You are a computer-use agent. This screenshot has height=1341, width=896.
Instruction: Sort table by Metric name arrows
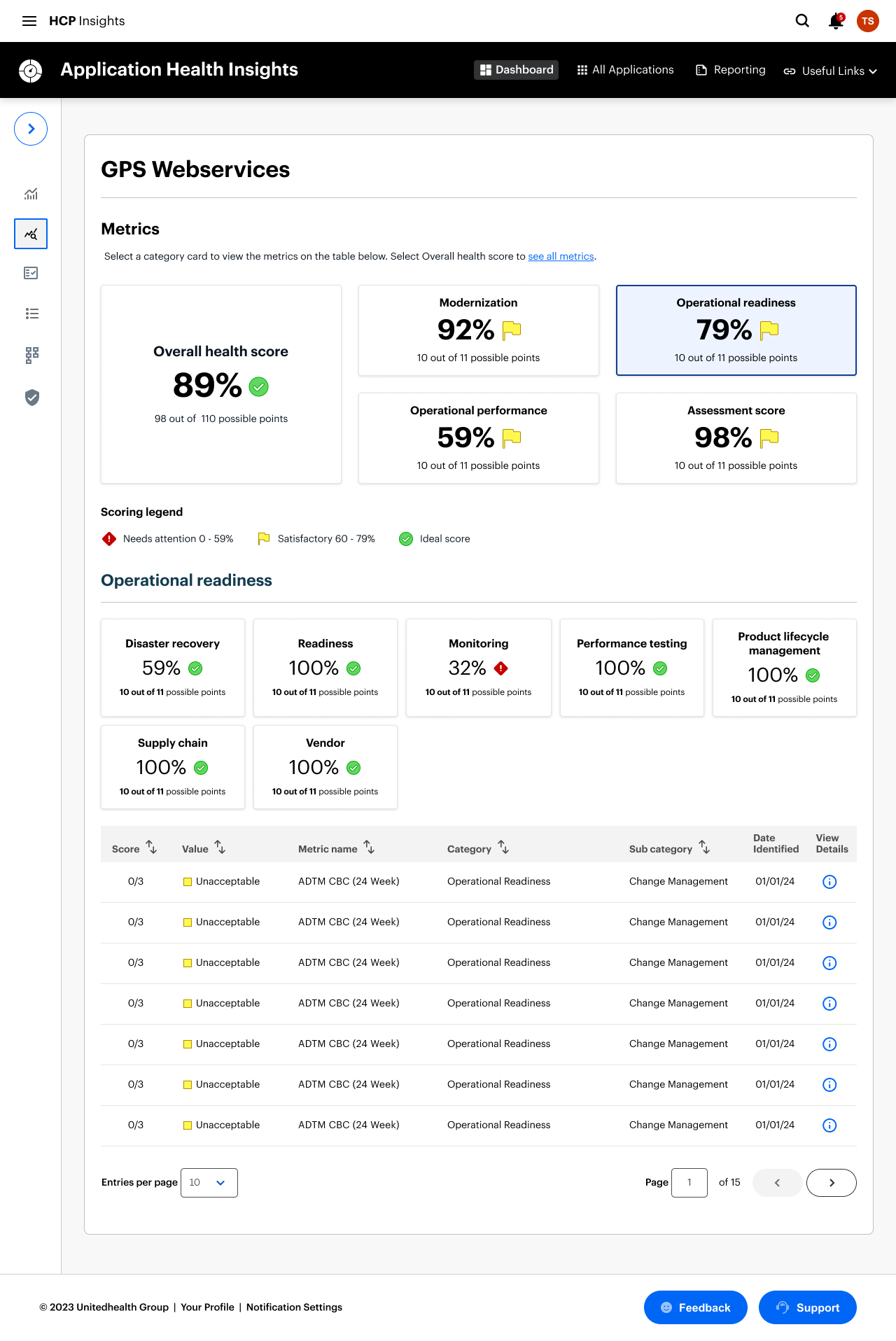click(x=369, y=848)
